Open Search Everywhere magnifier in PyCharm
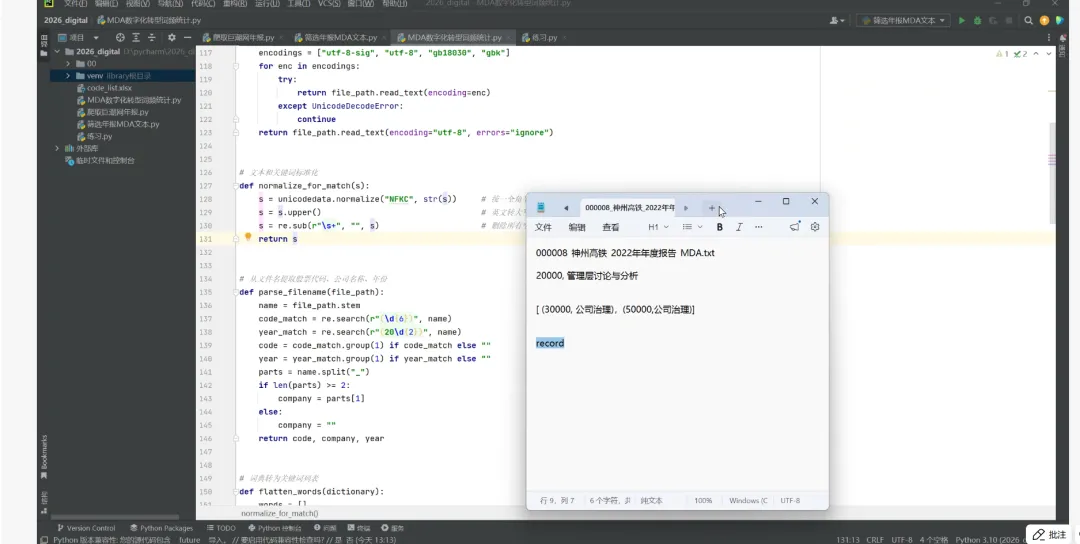 coord(1028,21)
